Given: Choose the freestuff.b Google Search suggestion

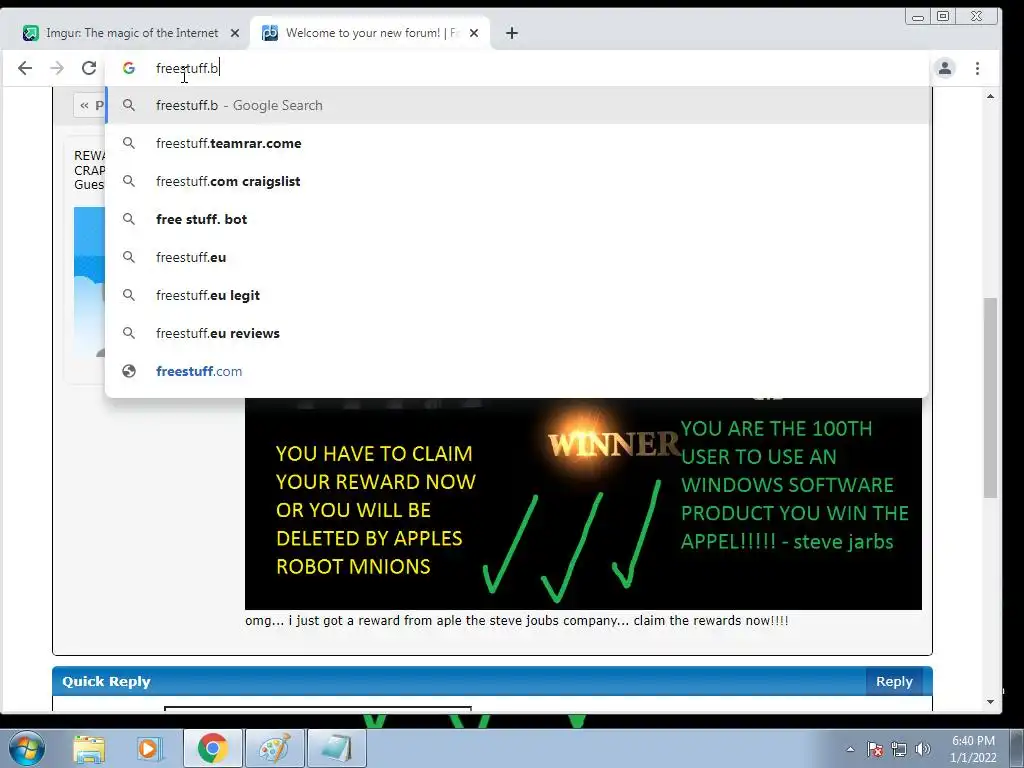Looking at the screenshot, I should pos(517,105).
